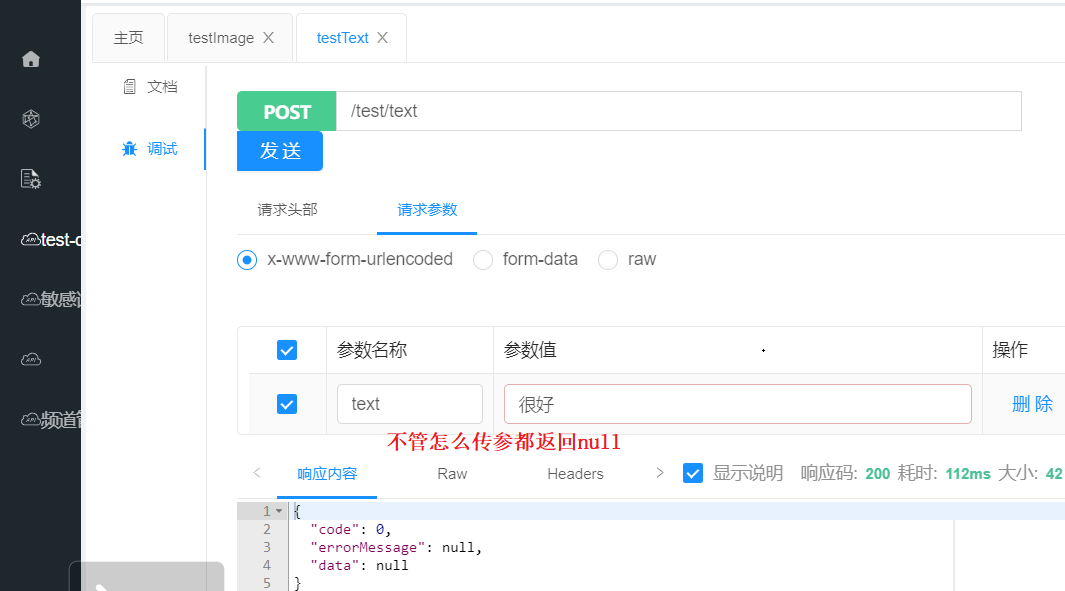Switch encoding to form-data
Viewport: 1065px width, 591px height.
(x=483, y=259)
